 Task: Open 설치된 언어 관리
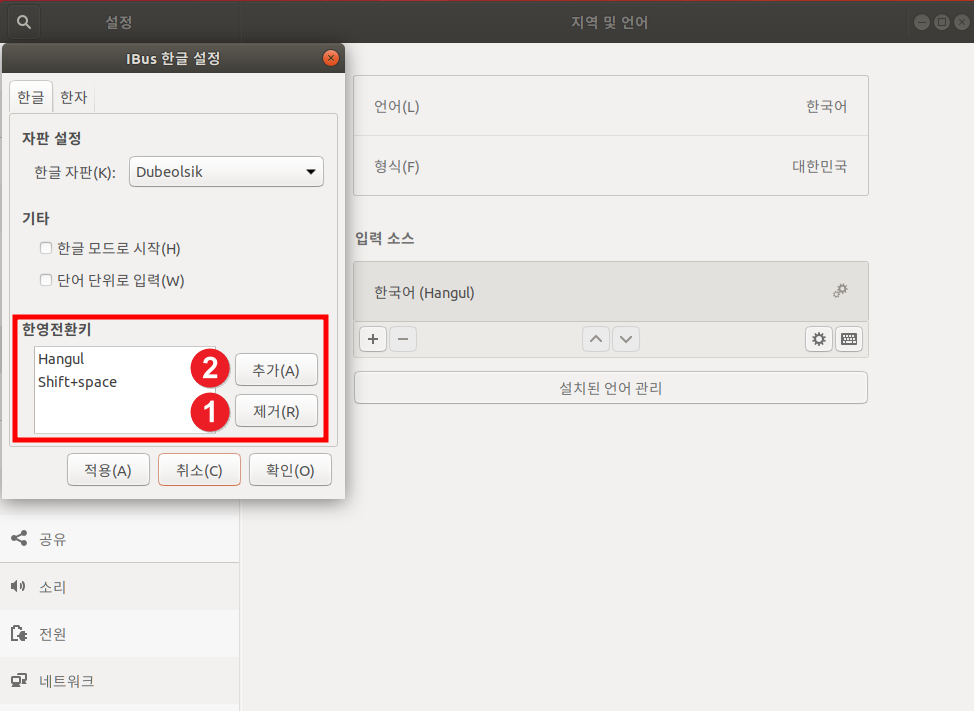click(x=610, y=388)
